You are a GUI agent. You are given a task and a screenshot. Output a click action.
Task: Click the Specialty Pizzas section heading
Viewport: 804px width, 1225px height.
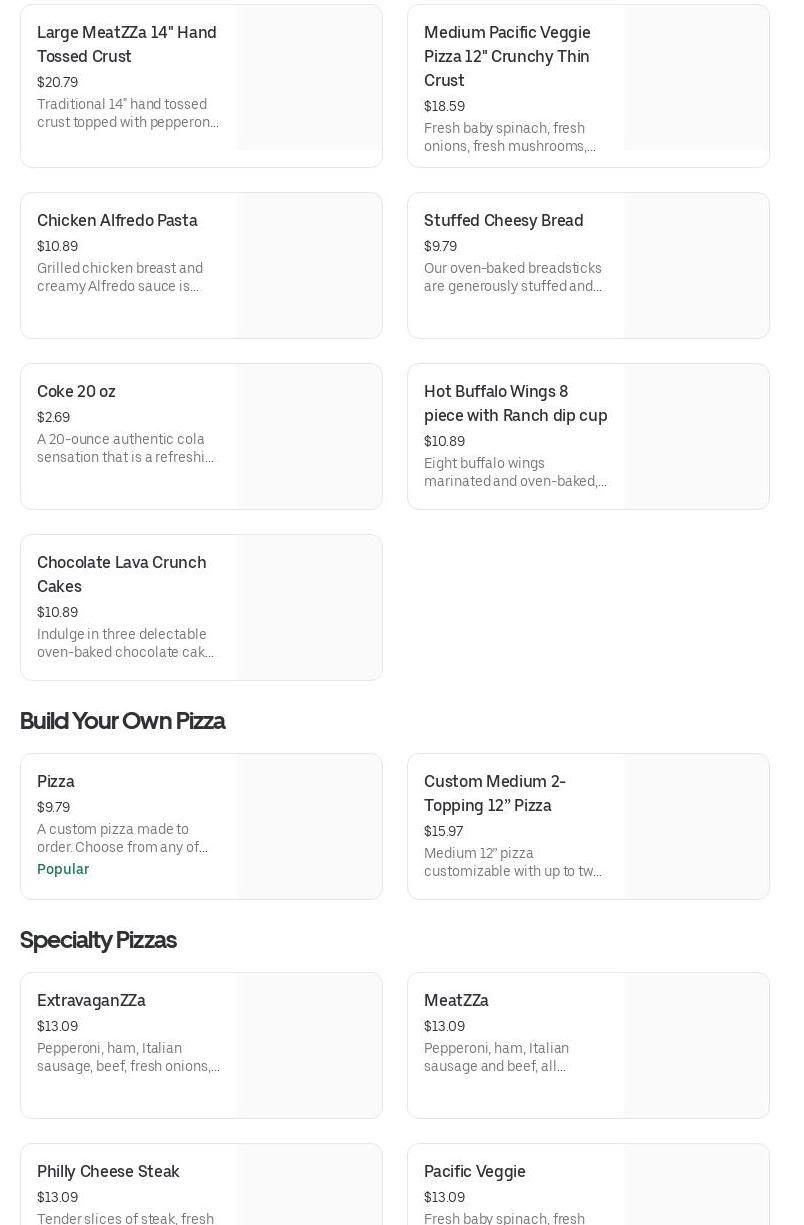(x=98, y=940)
